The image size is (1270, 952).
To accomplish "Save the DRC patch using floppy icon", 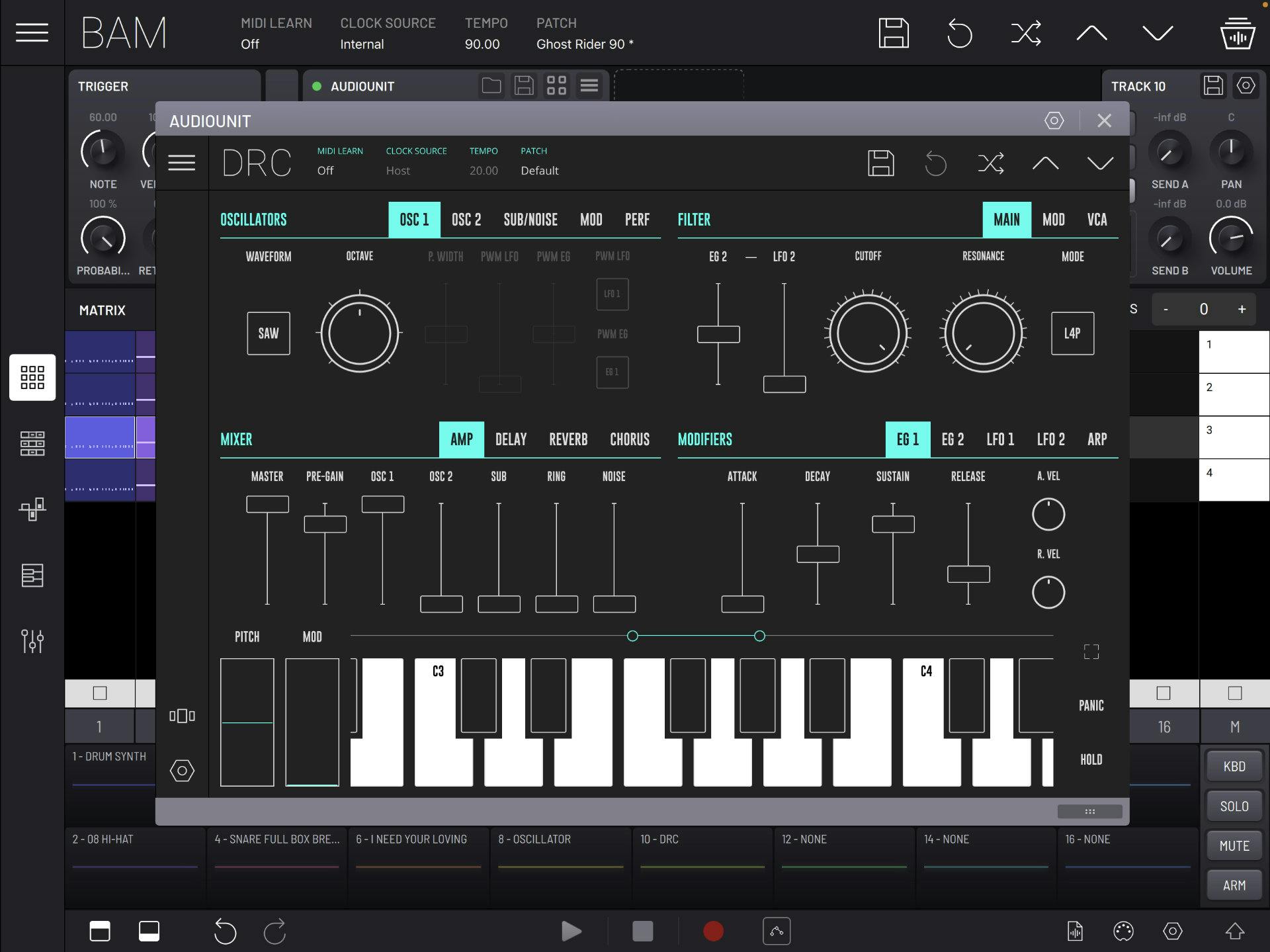I will pos(880,163).
